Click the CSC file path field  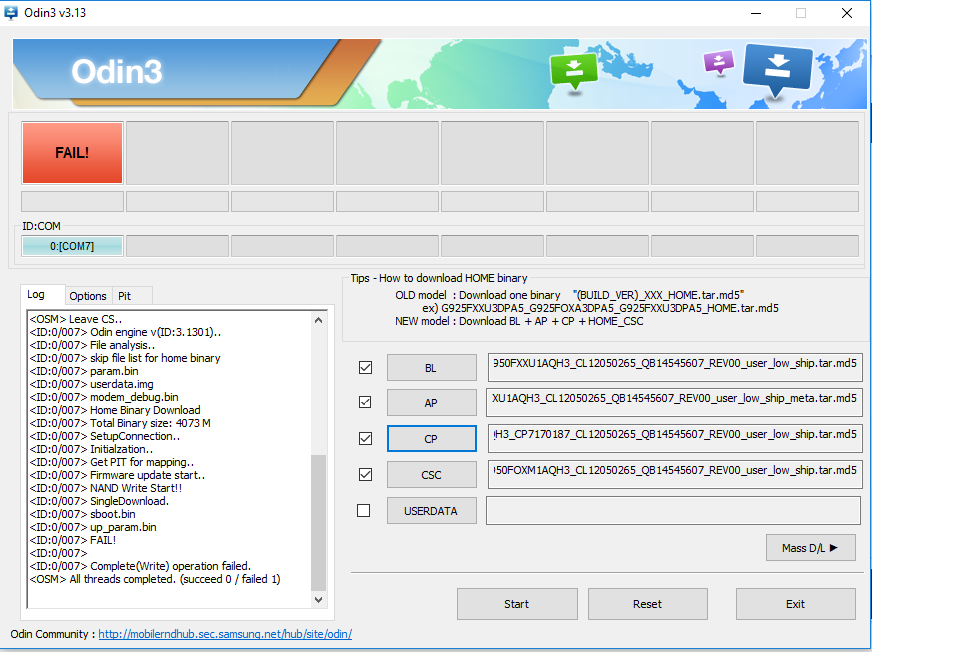[x=675, y=474]
